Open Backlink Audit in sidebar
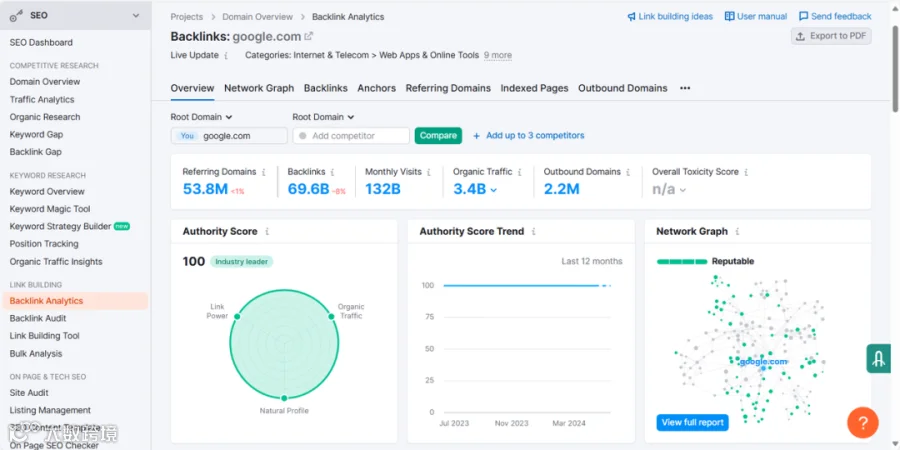Screen dimensions: 900x450 [x=38, y=319]
